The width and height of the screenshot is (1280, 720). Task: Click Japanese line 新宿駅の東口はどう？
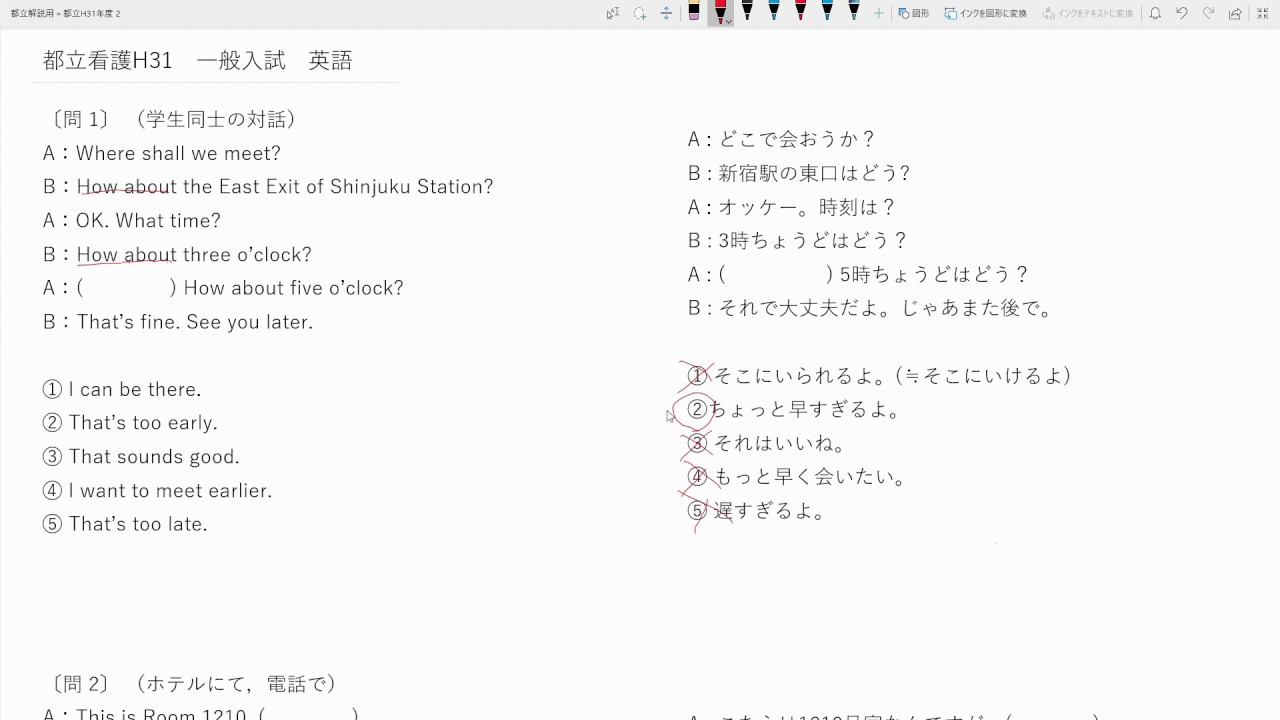pos(815,173)
